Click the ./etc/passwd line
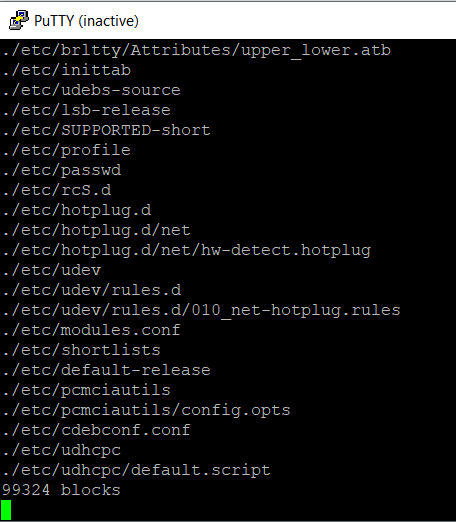456x522 pixels. click(x=62, y=171)
